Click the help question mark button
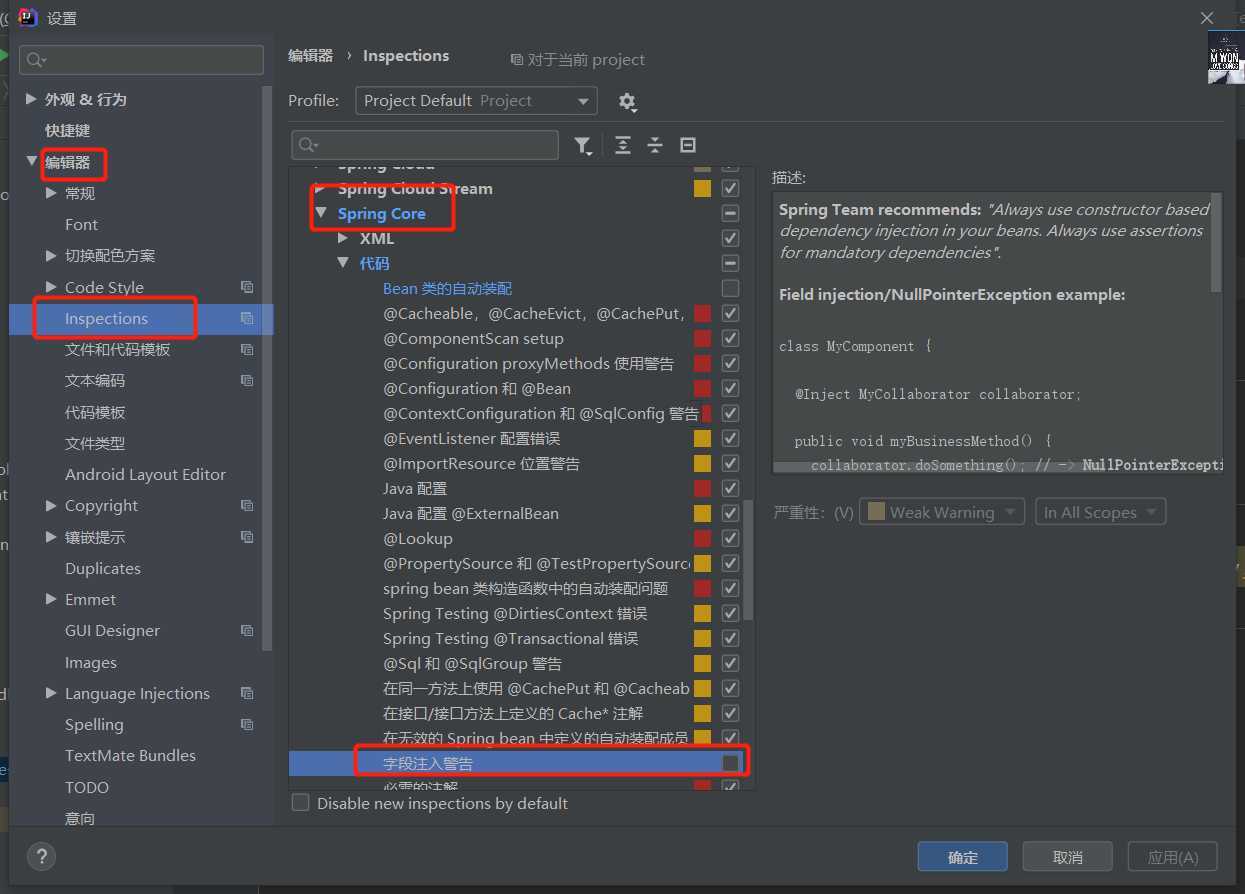This screenshot has height=894, width=1245. point(41,856)
